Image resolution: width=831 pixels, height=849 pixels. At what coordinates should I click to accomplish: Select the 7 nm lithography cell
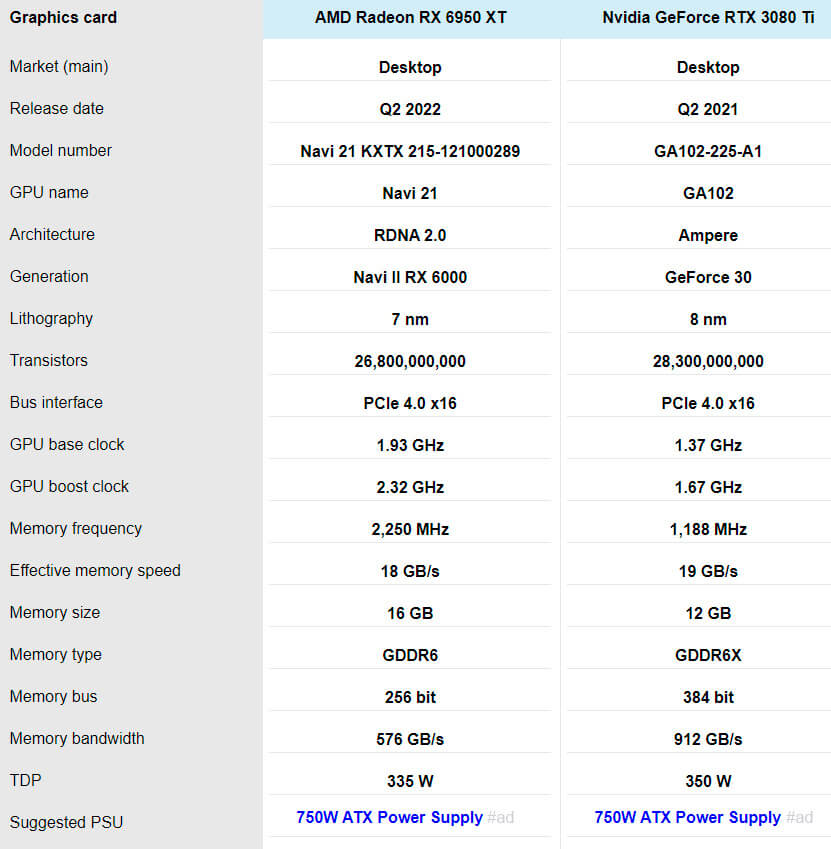[410, 319]
